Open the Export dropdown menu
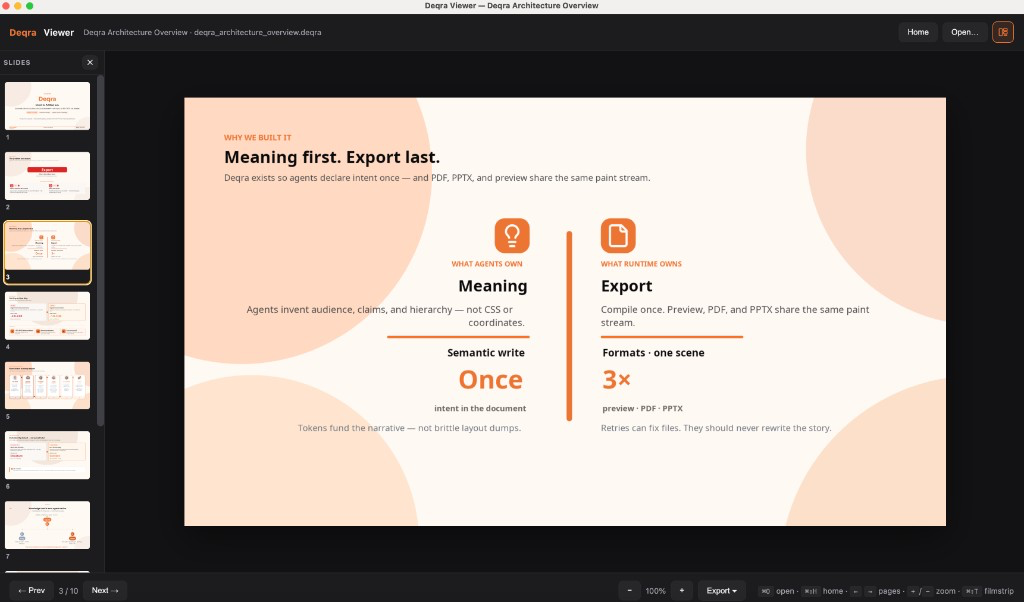Viewport: 1024px width, 602px height. tap(722, 590)
